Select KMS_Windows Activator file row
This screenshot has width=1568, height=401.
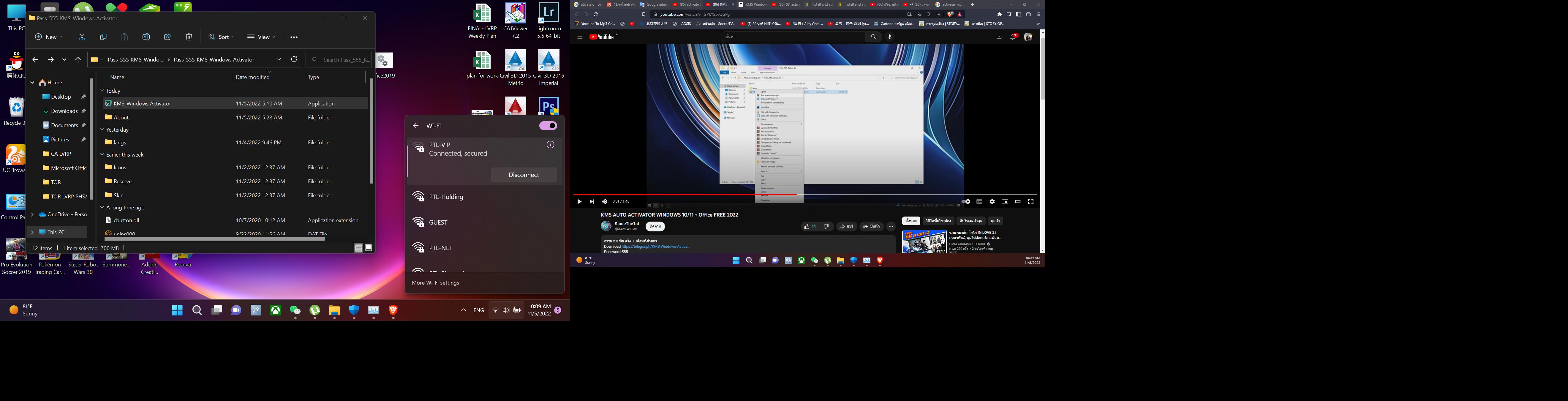143,103
